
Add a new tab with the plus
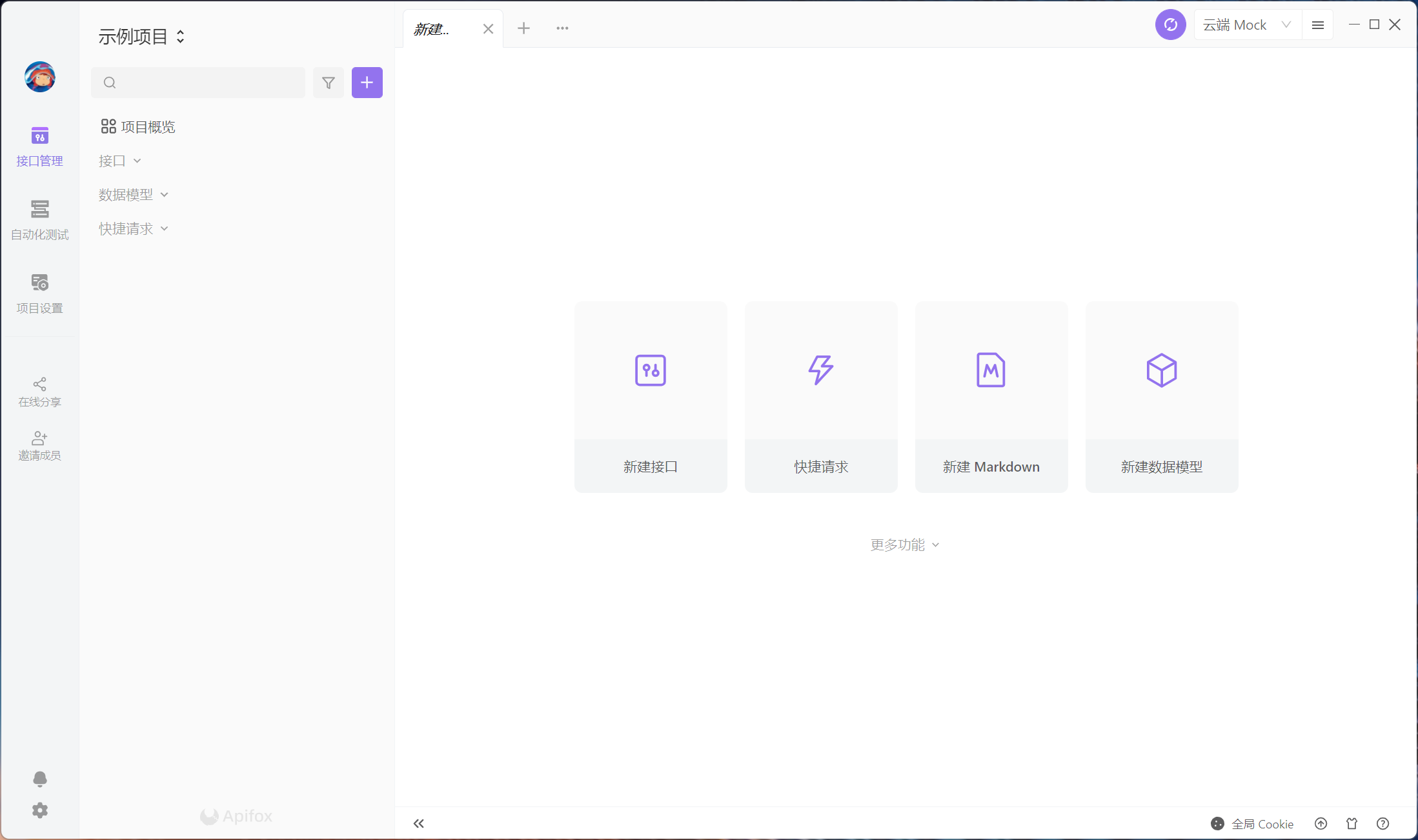point(523,28)
